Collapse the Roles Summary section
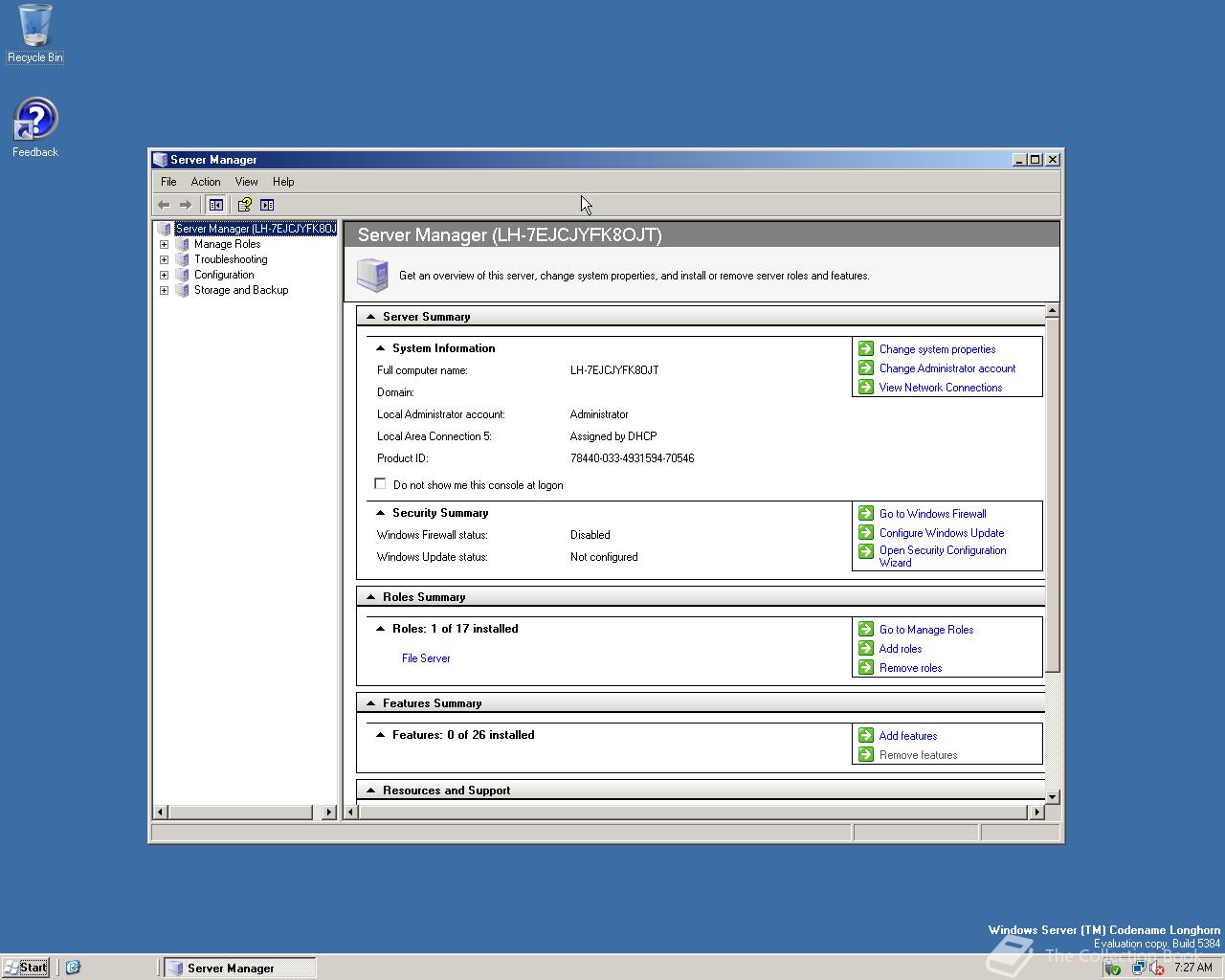Viewport: 1225px width, 980px height. point(371,596)
